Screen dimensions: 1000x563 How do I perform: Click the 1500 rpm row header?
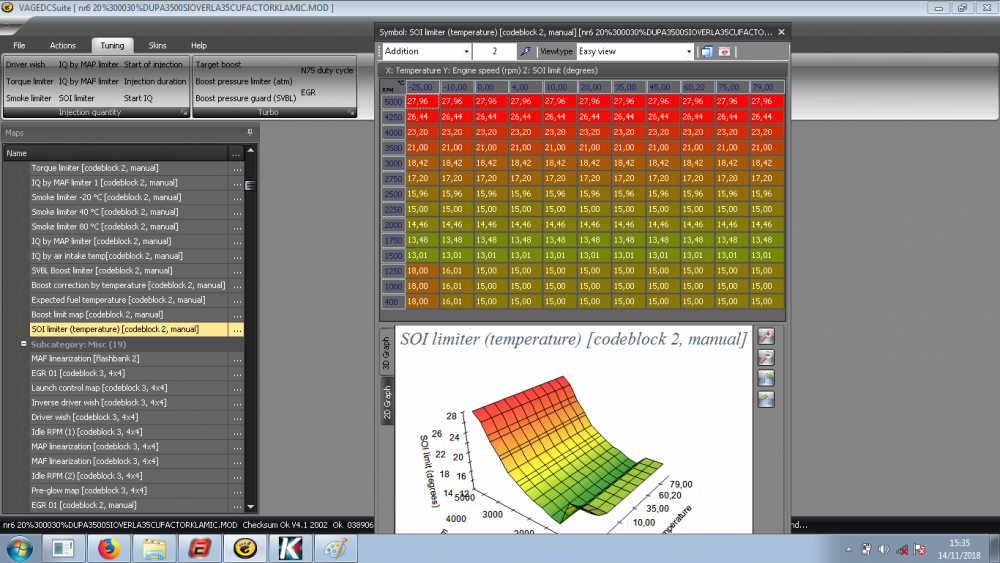(x=393, y=256)
